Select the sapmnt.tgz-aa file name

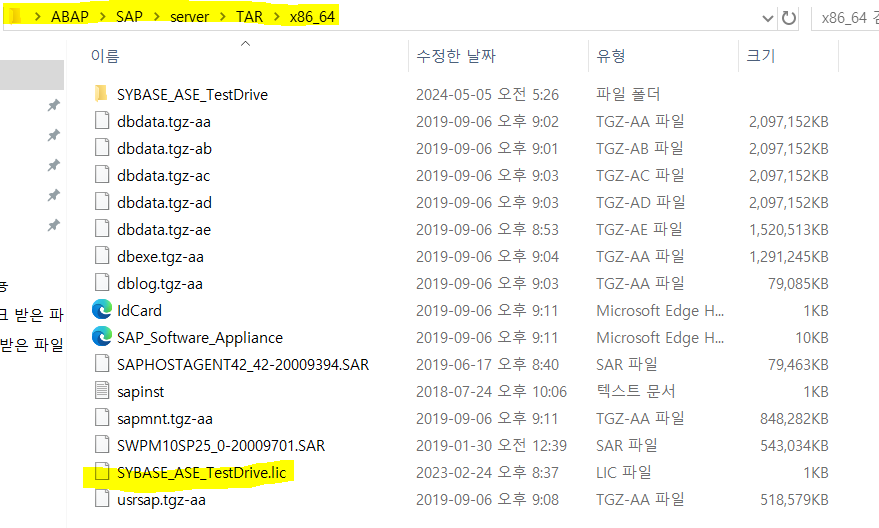coord(165,419)
